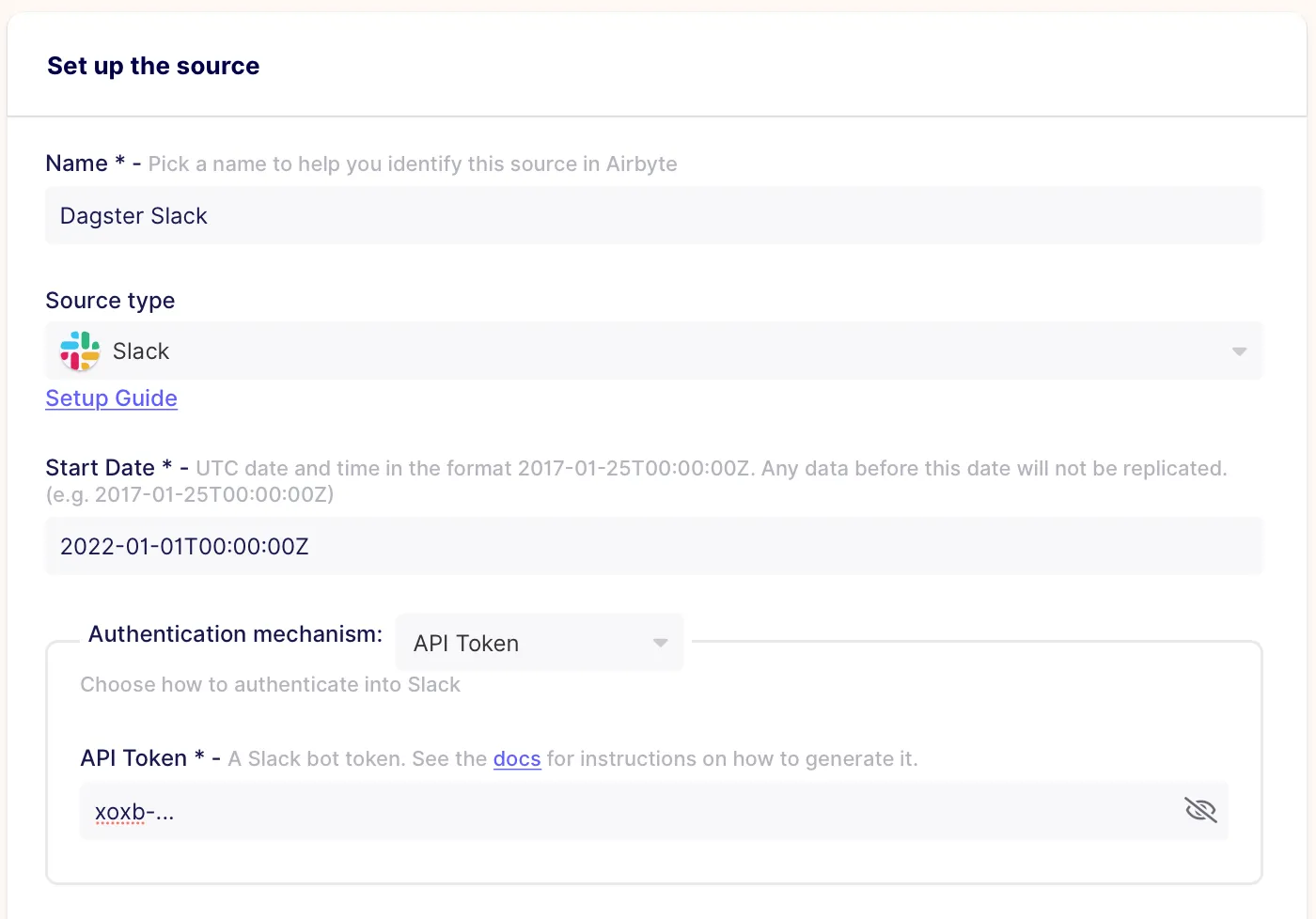This screenshot has width=1316, height=919.
Task: Click 'Choose how to authenticate into Slack' text
Action: pyautogui.click(x=271, y=684)
